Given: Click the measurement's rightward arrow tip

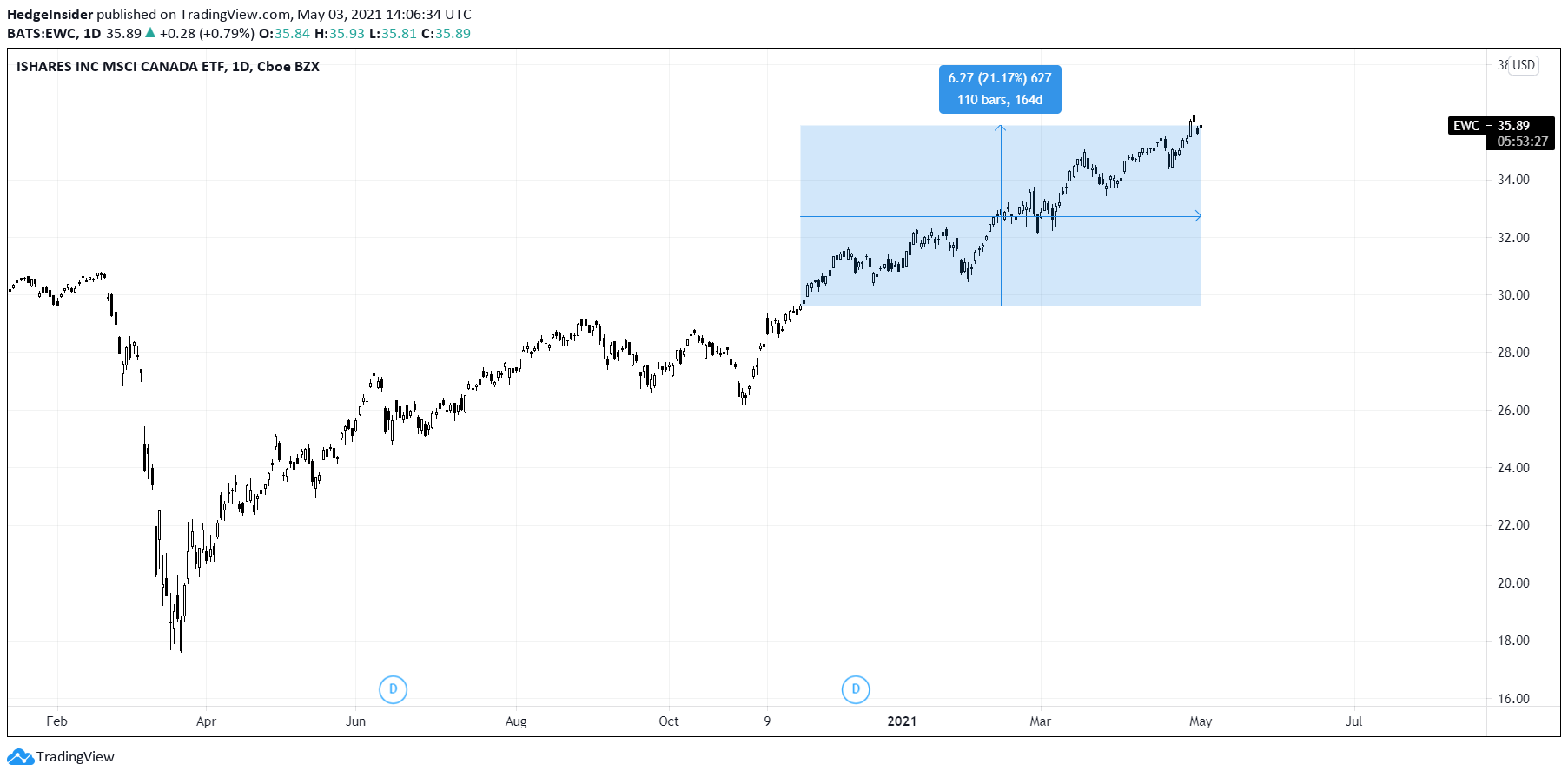Looking at the screenshot, I should [1198, 216].
